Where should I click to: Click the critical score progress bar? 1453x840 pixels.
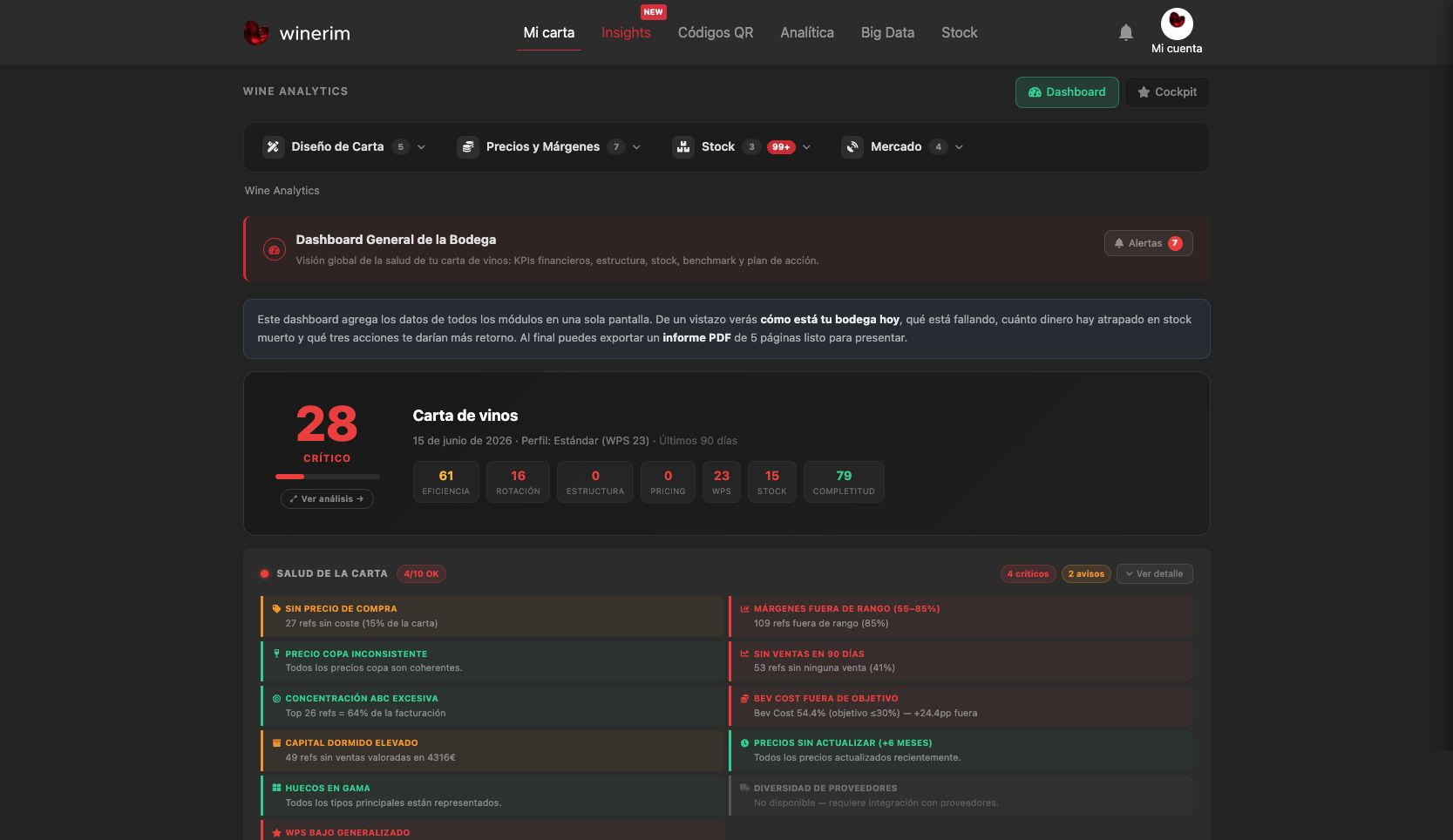pyautogui.click(x=327, y=477)
